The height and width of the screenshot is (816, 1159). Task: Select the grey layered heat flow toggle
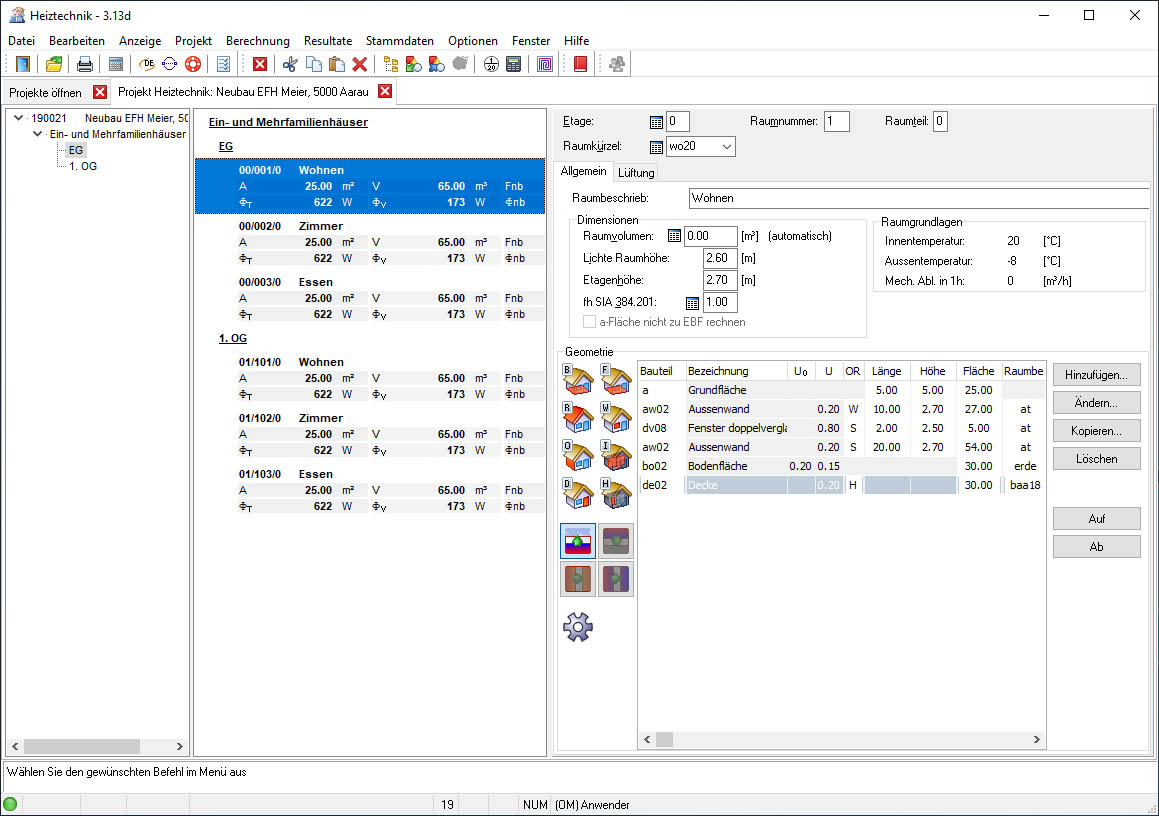point(616,541)
